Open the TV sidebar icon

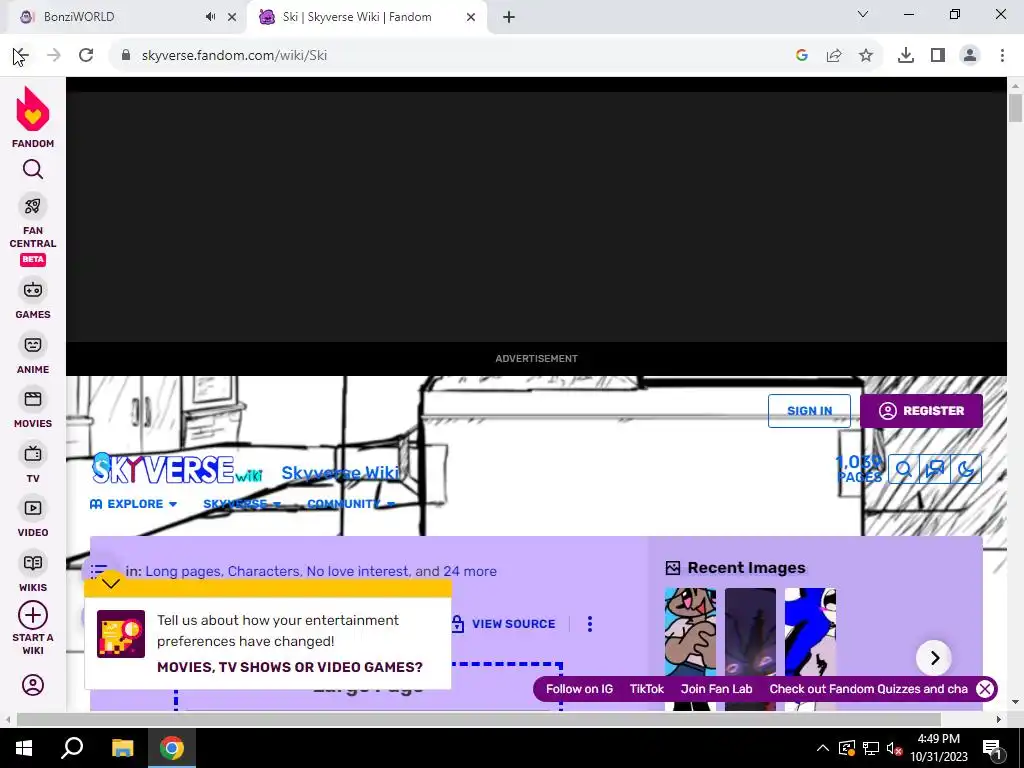(33, 453)
